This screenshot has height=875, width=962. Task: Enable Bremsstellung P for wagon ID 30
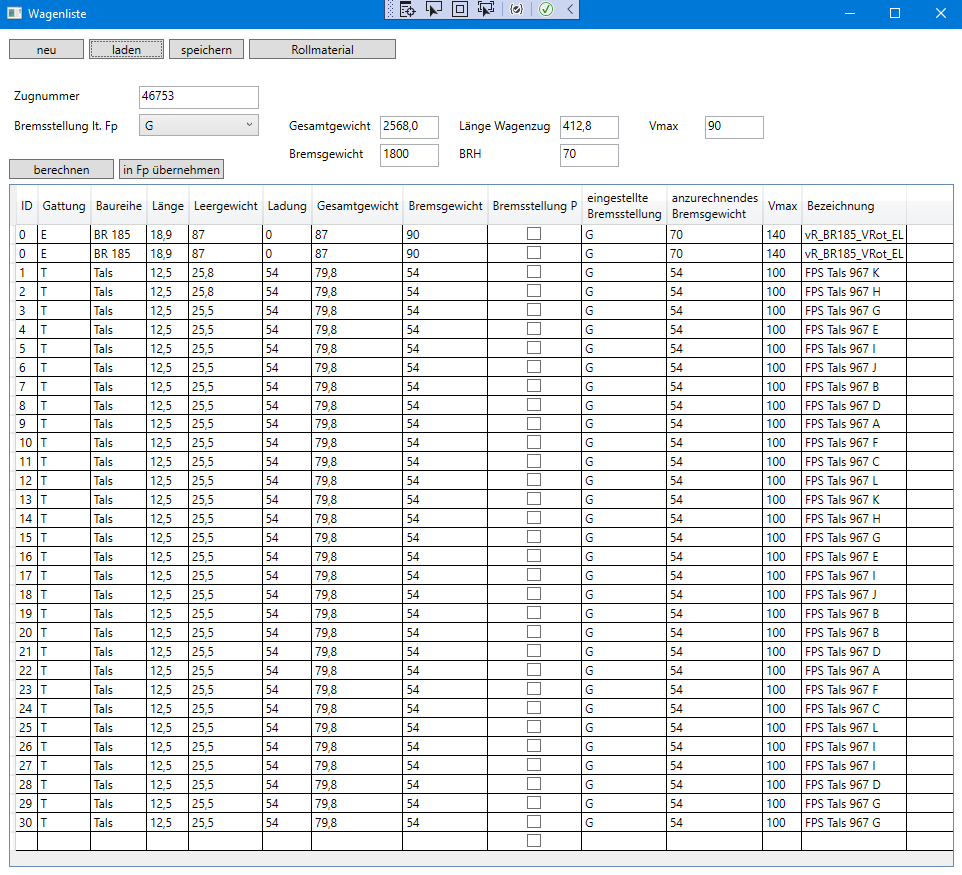coord(534,821)
